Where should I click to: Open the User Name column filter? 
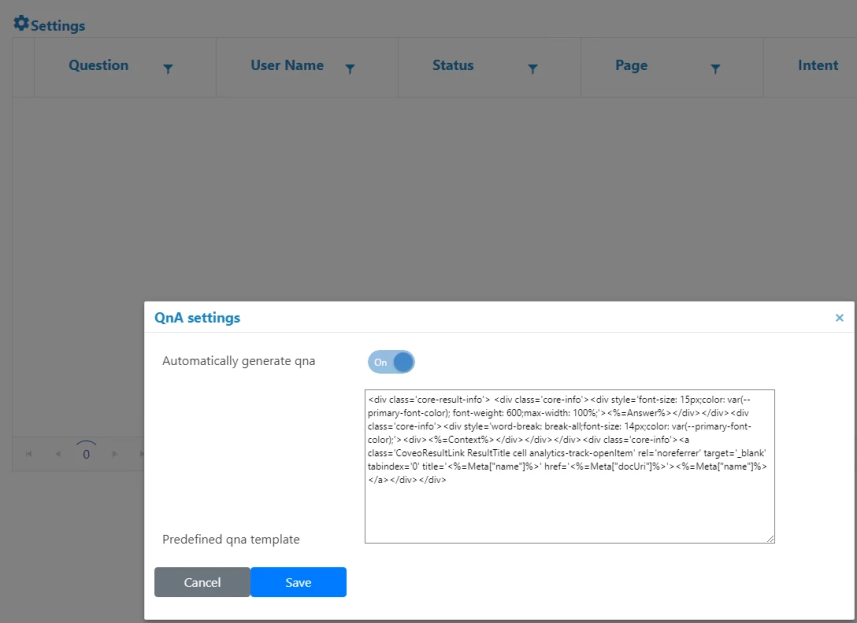350,68
